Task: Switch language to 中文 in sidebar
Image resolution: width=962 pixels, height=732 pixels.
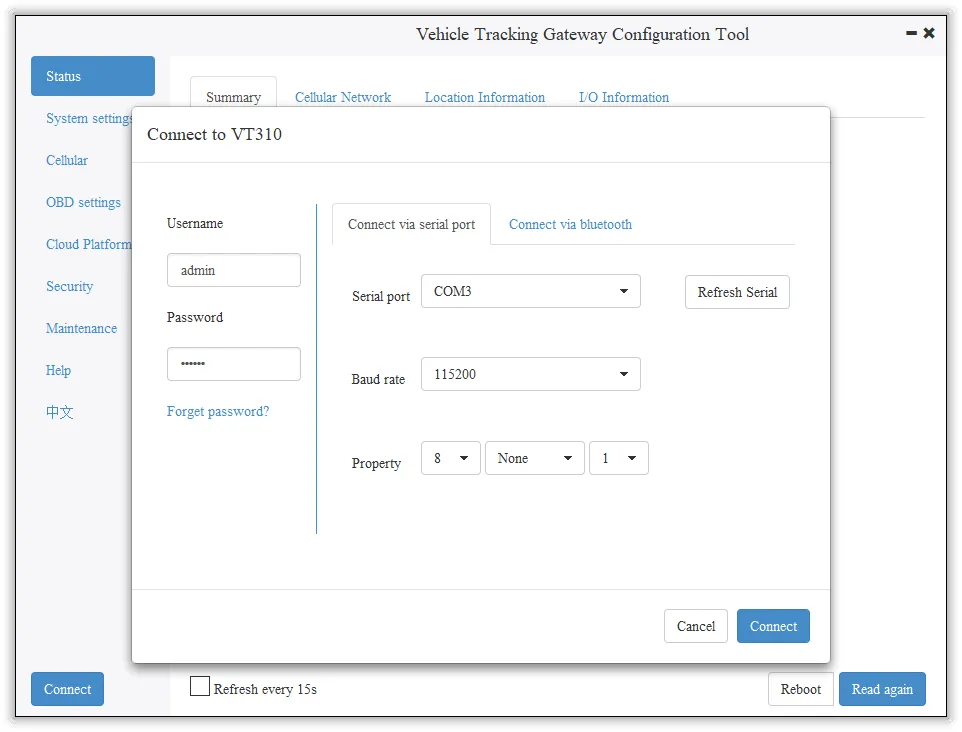Action: [x=60, y=412]
